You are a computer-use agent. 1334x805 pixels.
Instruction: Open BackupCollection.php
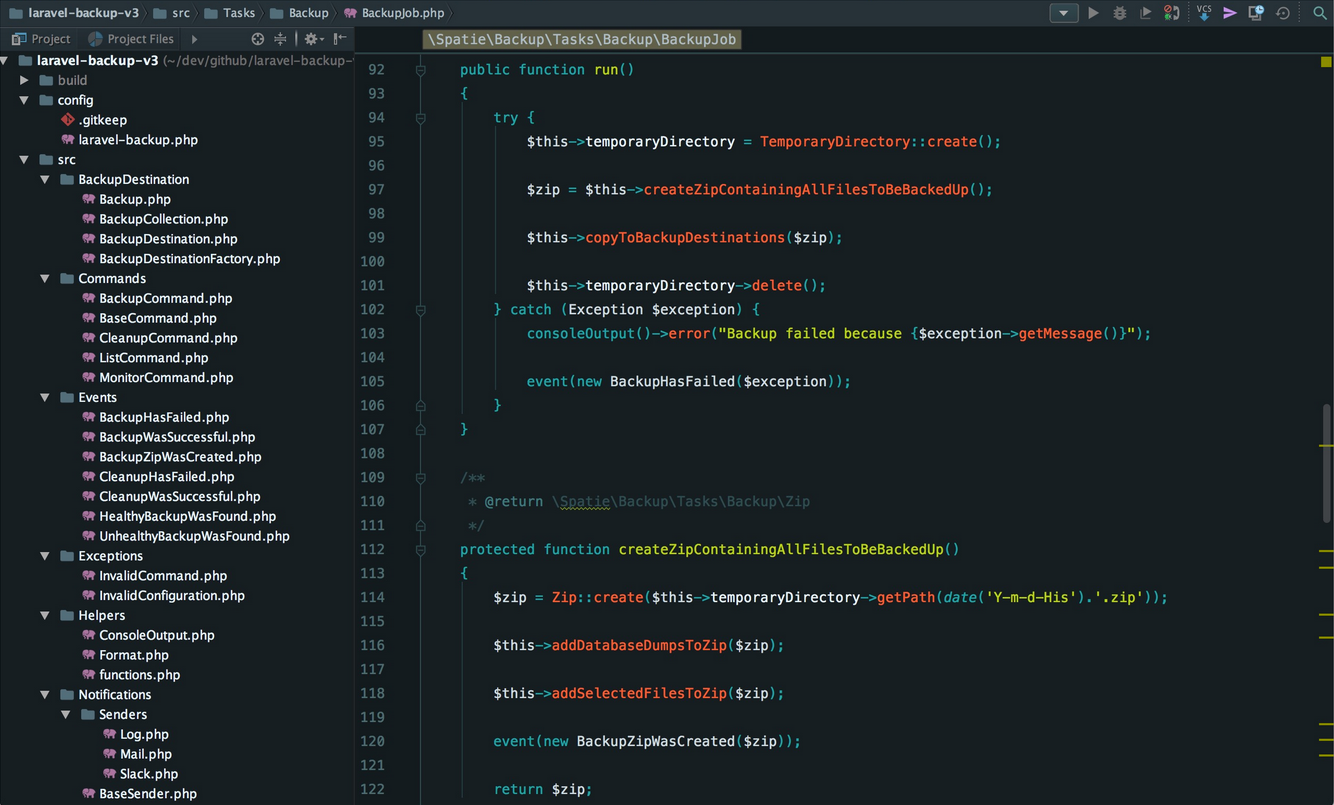(155, 219)
